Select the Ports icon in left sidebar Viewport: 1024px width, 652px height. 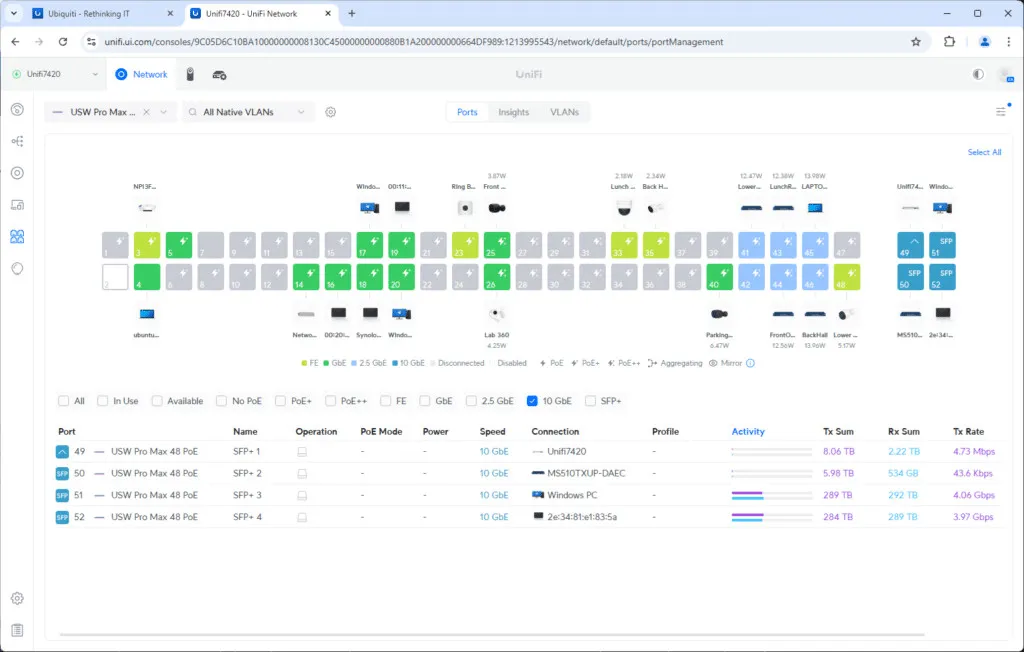pyautogui.click(x=17, y=237)
